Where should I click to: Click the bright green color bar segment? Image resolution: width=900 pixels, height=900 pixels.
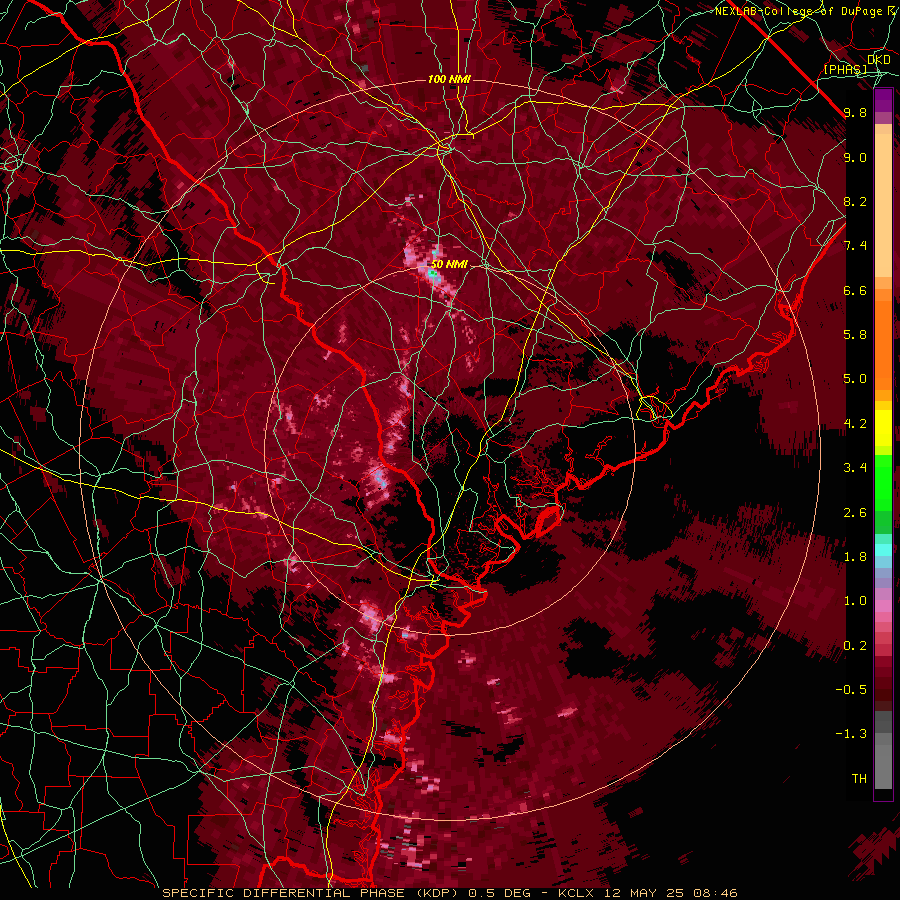(x=883, y=482)
